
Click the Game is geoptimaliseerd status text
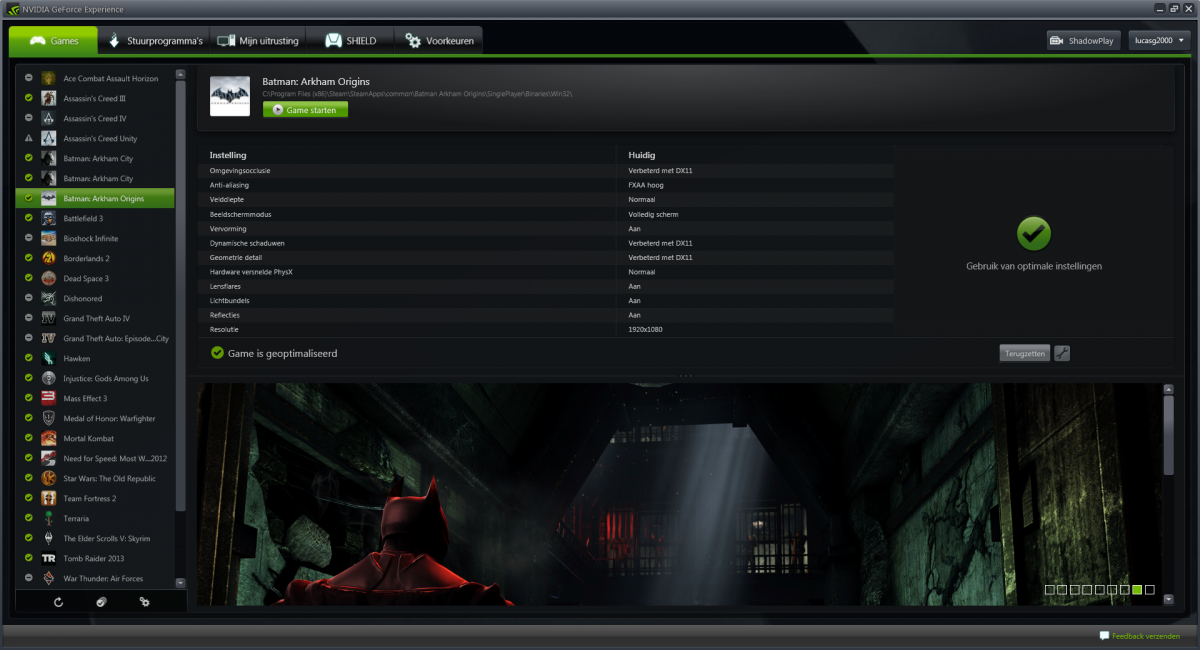[283, 353]
